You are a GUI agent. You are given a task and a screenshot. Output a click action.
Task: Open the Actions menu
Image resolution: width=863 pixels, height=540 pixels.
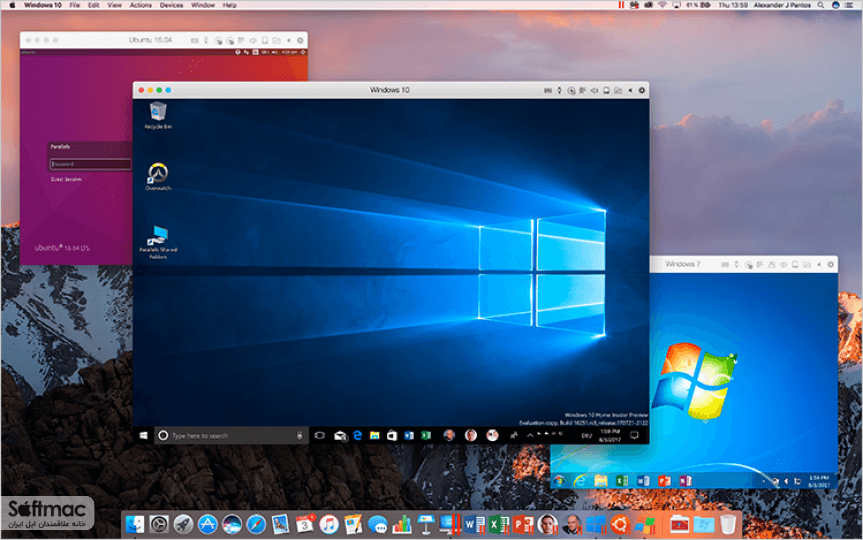pos(141,5)
